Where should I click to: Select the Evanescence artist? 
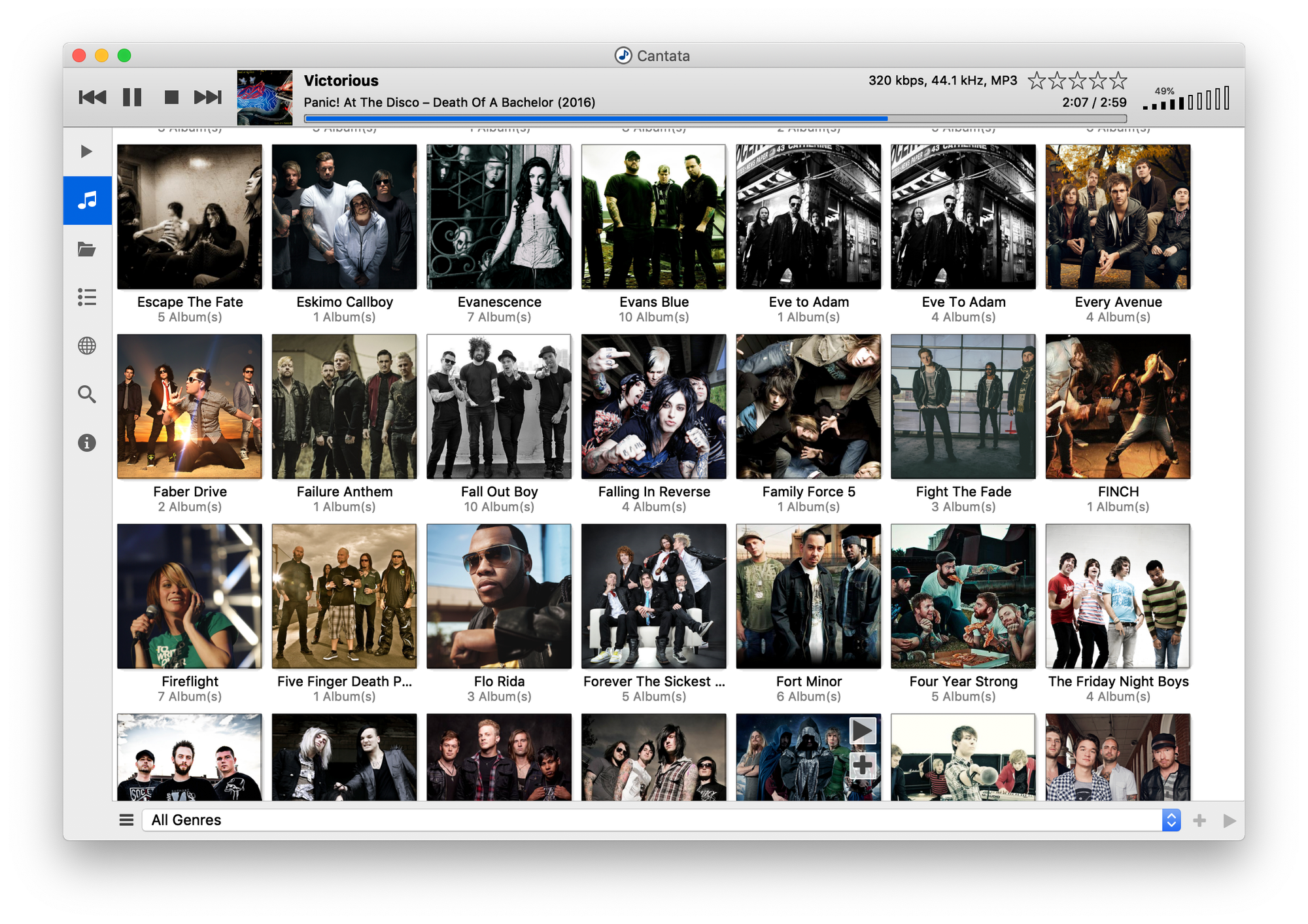coord(499,234)
